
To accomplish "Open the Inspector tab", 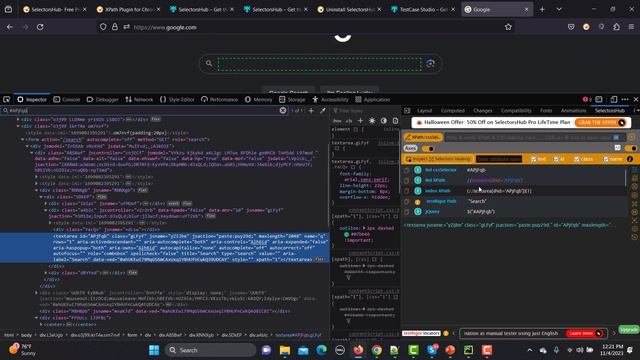I will point(32,99).
